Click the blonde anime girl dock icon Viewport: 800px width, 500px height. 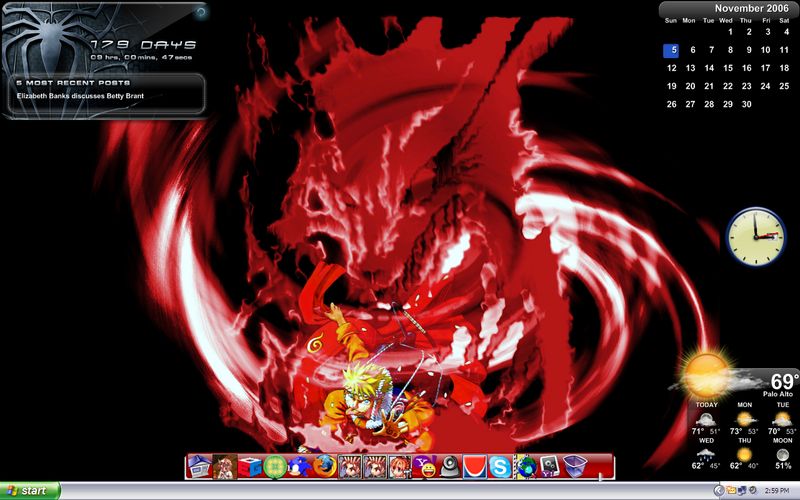point(224,466)
